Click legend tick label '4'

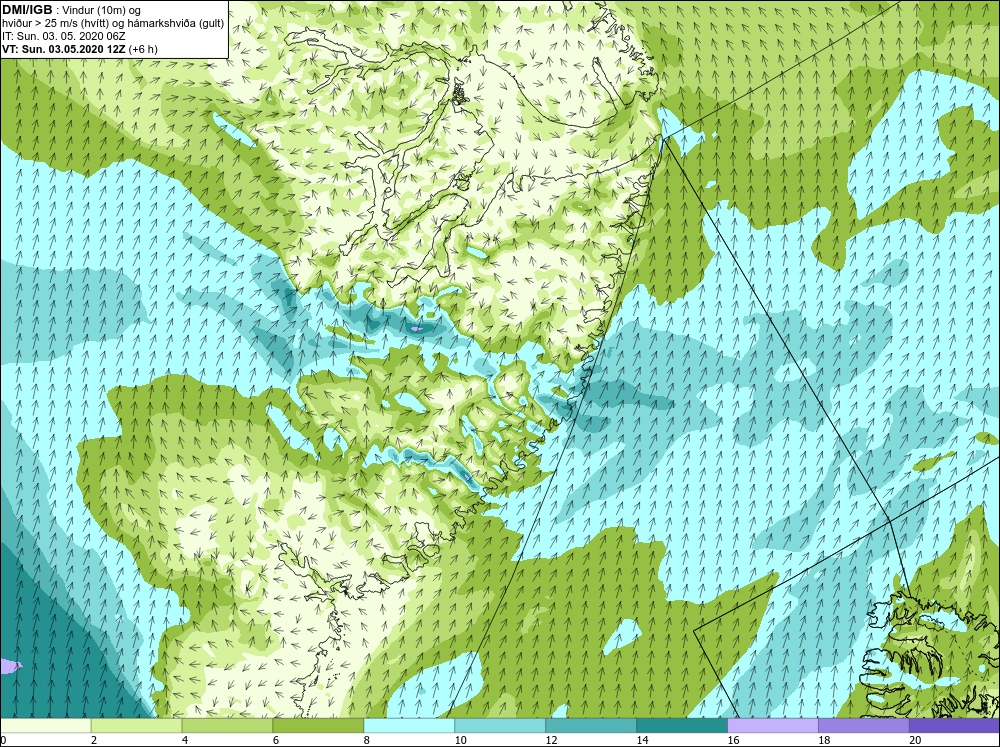pos(185,740)
